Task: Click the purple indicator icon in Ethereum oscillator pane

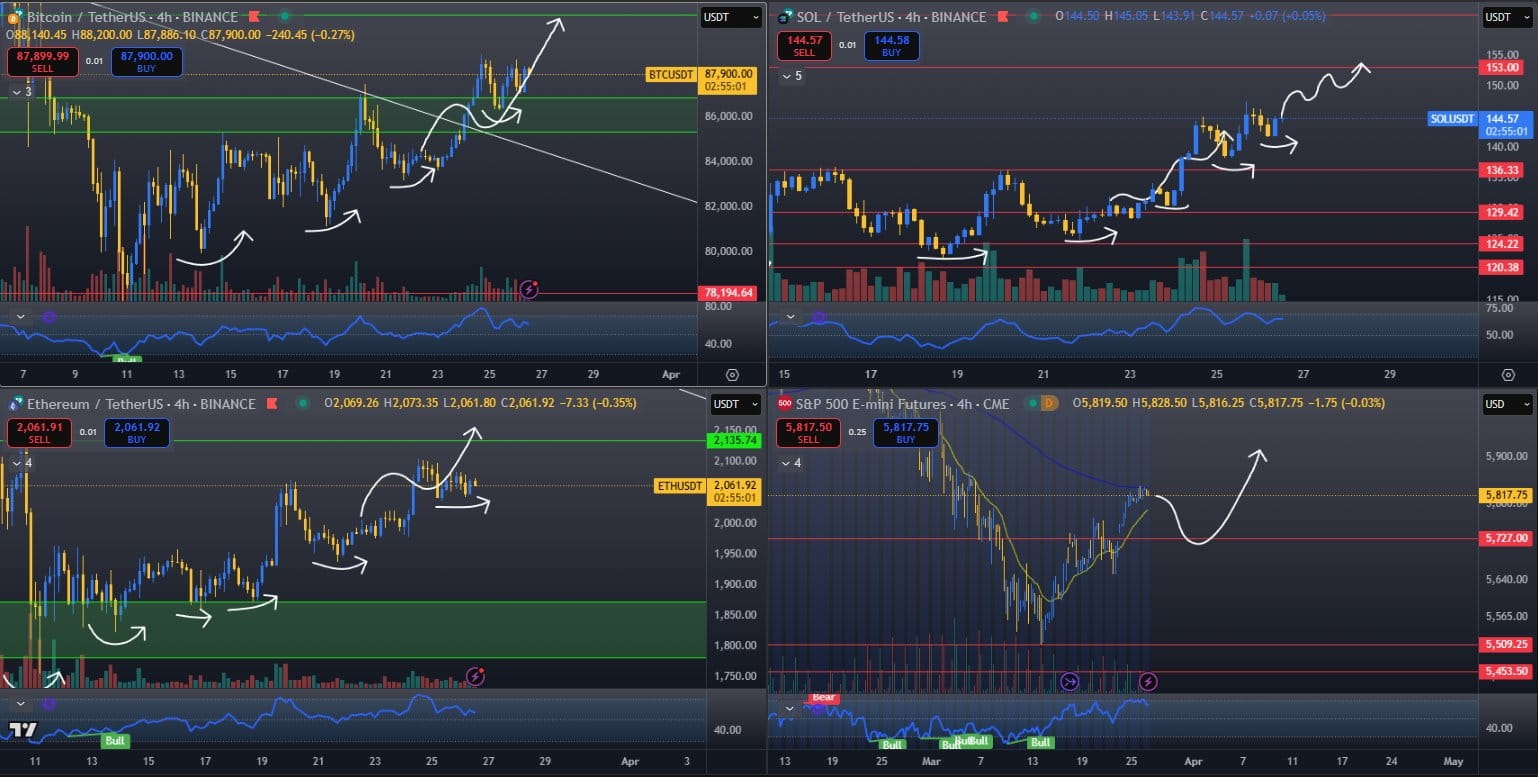Action: (48, 704)
